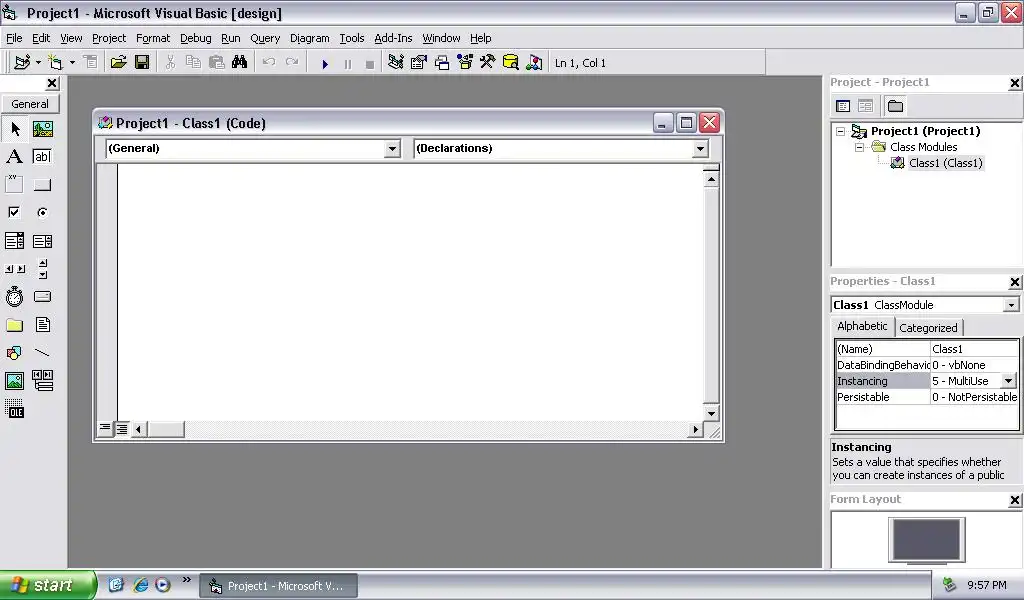This screenshot has width=1024, height=600.
Task: Open the Class1 ClassModule object dropdown
Action: [1011, 305]
